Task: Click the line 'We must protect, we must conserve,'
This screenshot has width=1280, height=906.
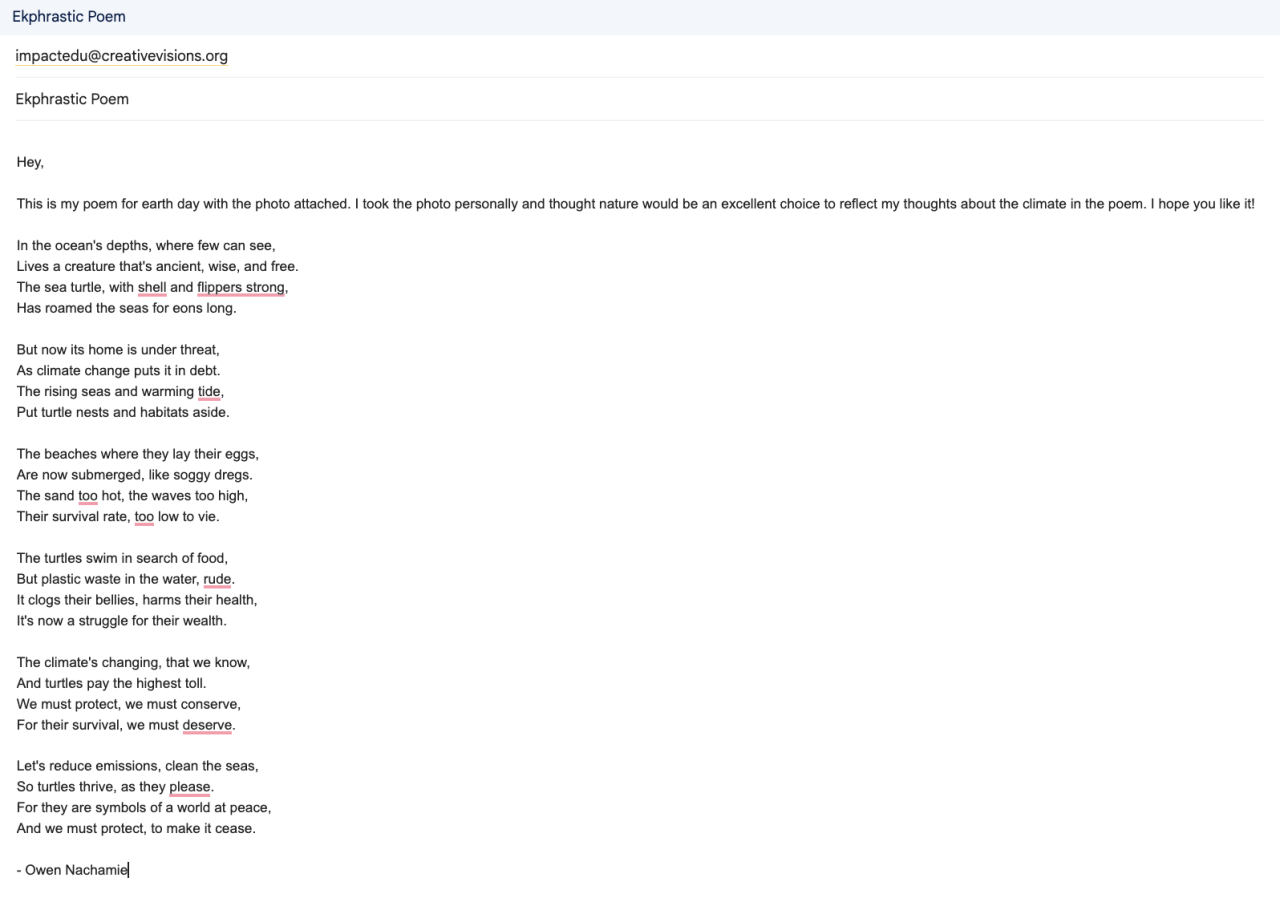Action: [x=129, y=704]
